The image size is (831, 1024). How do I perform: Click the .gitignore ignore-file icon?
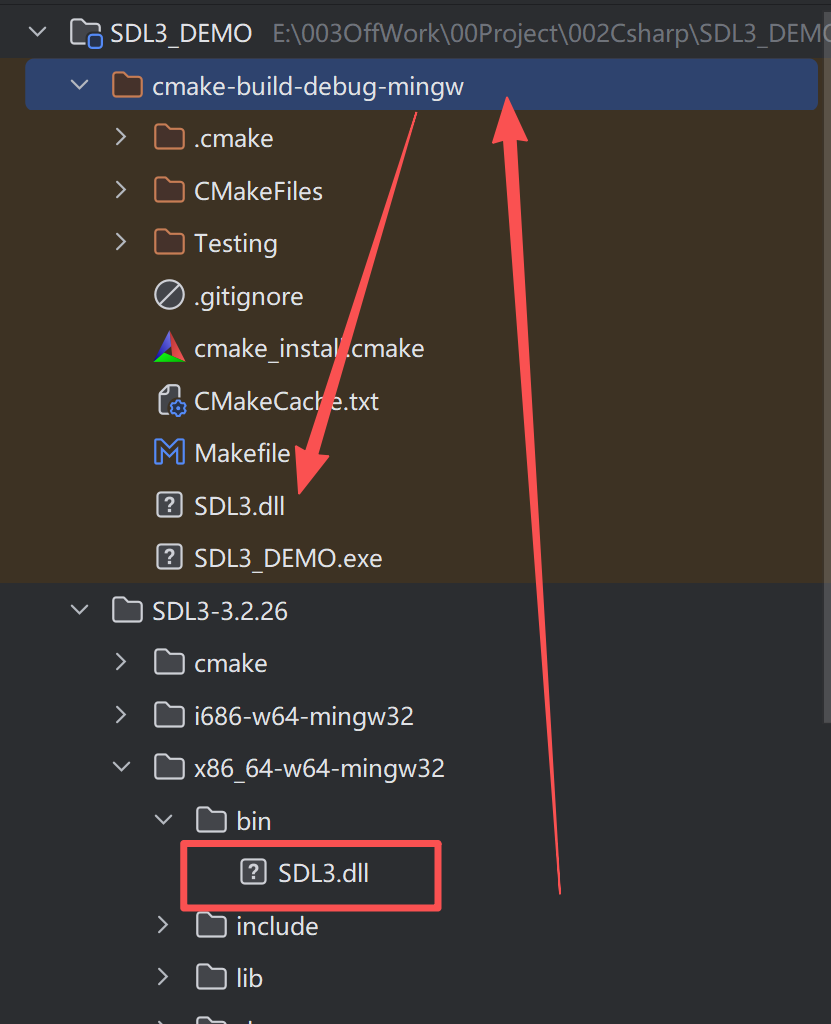click(169, 295)
